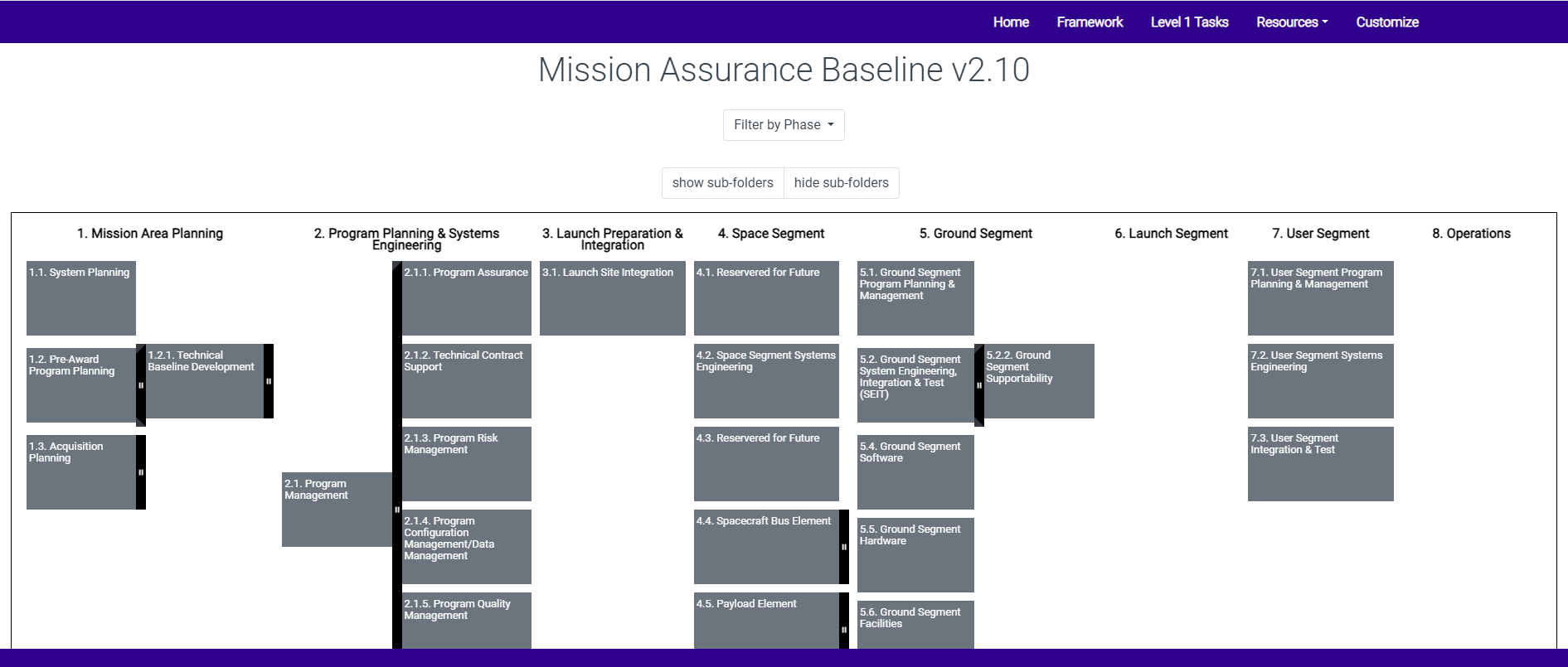Image resolution: width=1568 pixels, height=667 pixels.
Task: Click the 7. User Segment heading
Action: [x=1321, y=234]
